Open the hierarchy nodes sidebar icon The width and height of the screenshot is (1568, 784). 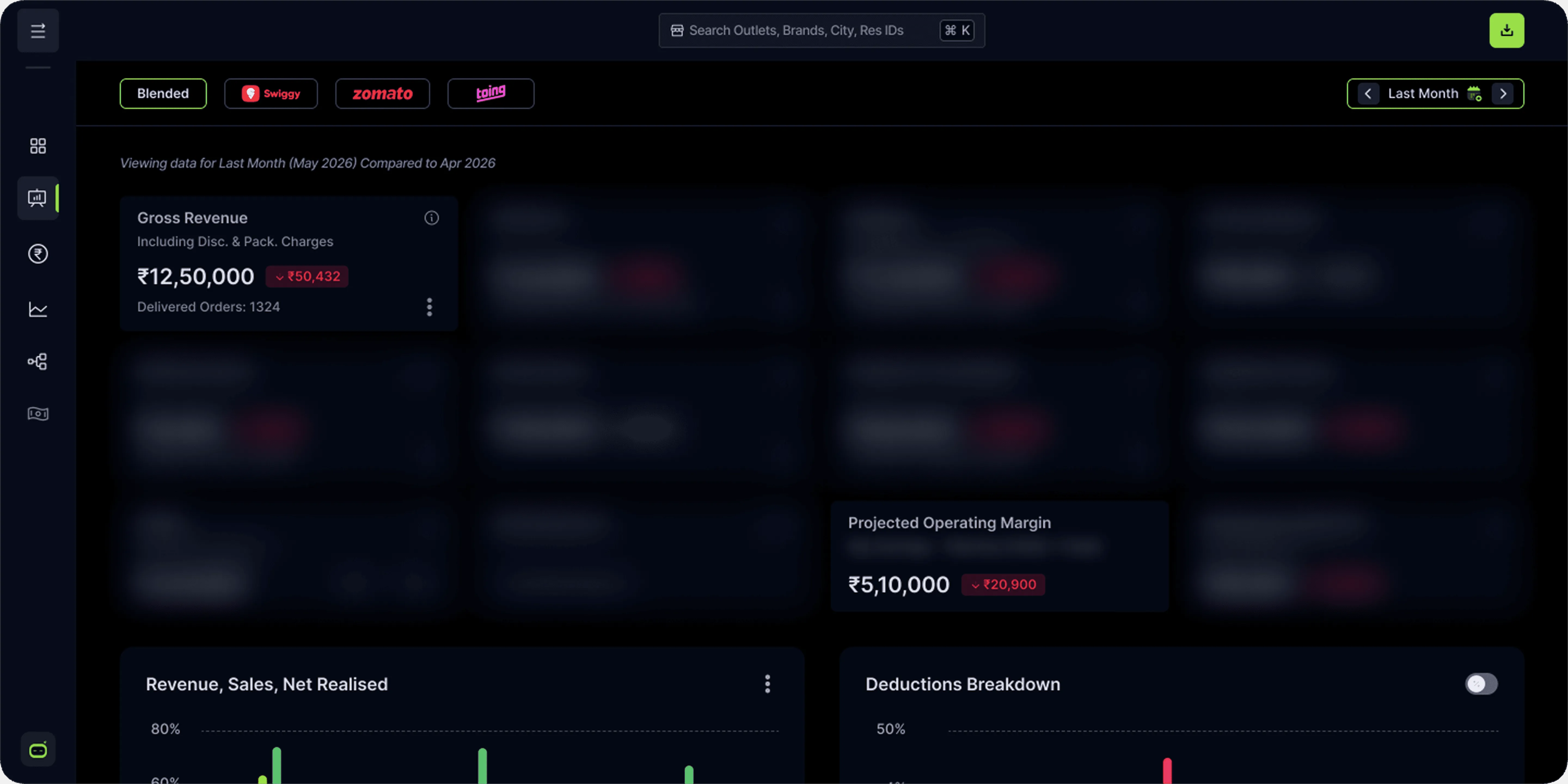[x=38, y=362]
